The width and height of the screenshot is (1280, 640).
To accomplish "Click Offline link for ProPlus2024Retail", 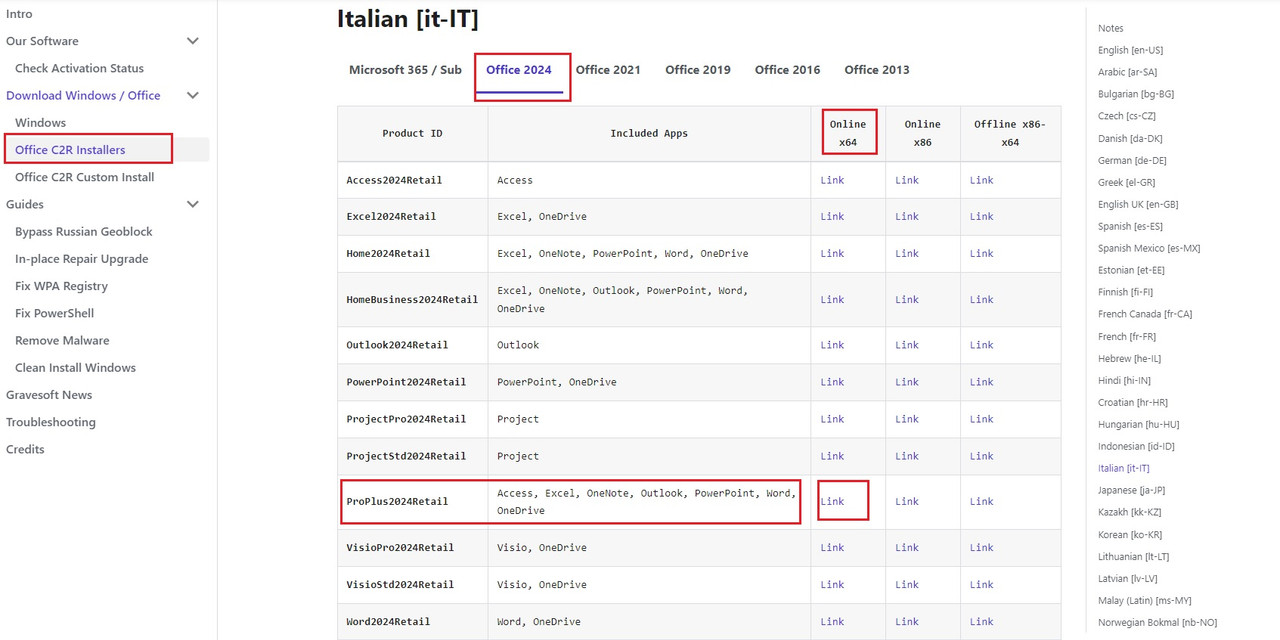I will tap(982, 502).
